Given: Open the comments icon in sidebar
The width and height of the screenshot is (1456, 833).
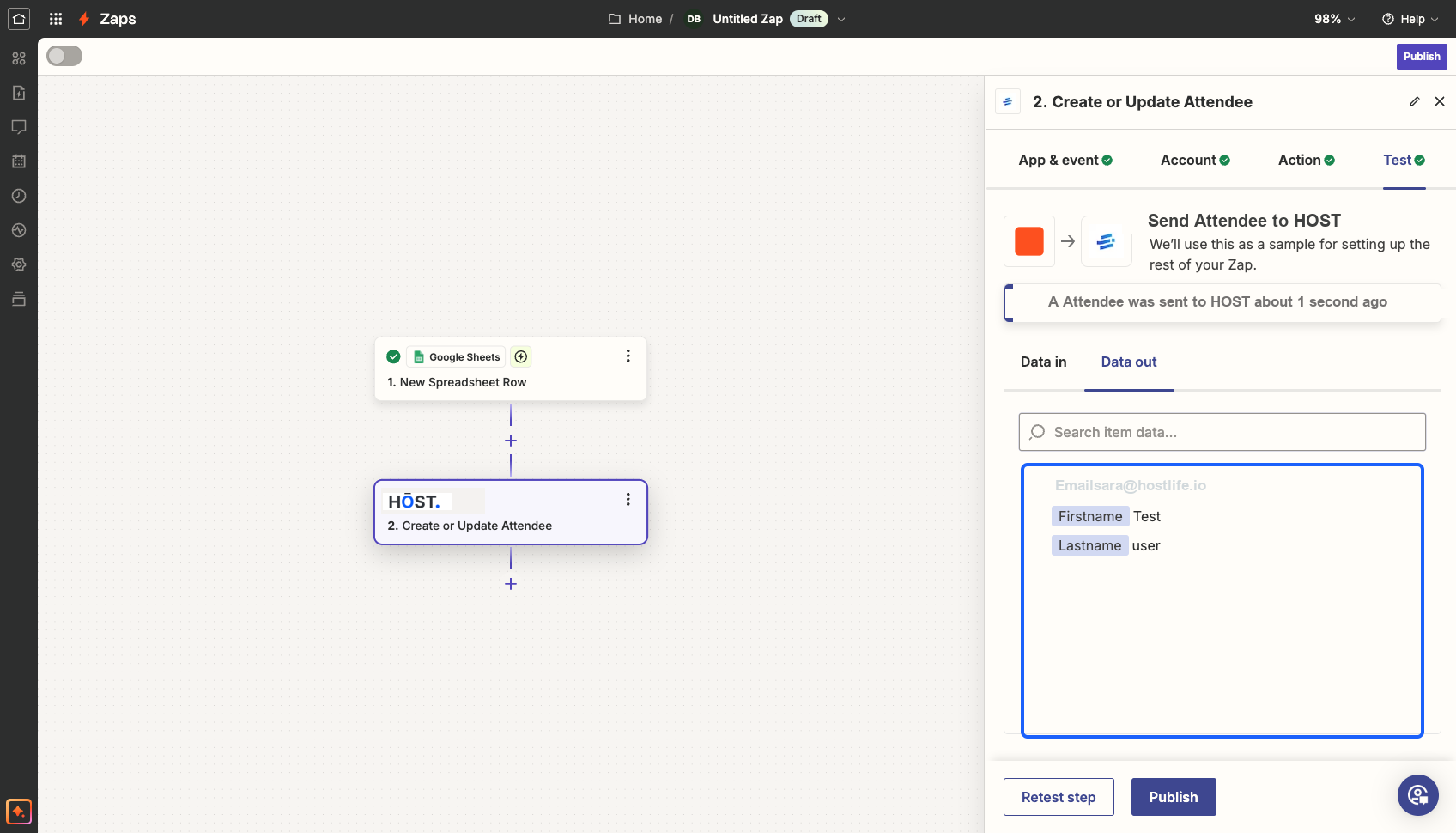Looking at the screenshot, I should [x=19, y=127].
